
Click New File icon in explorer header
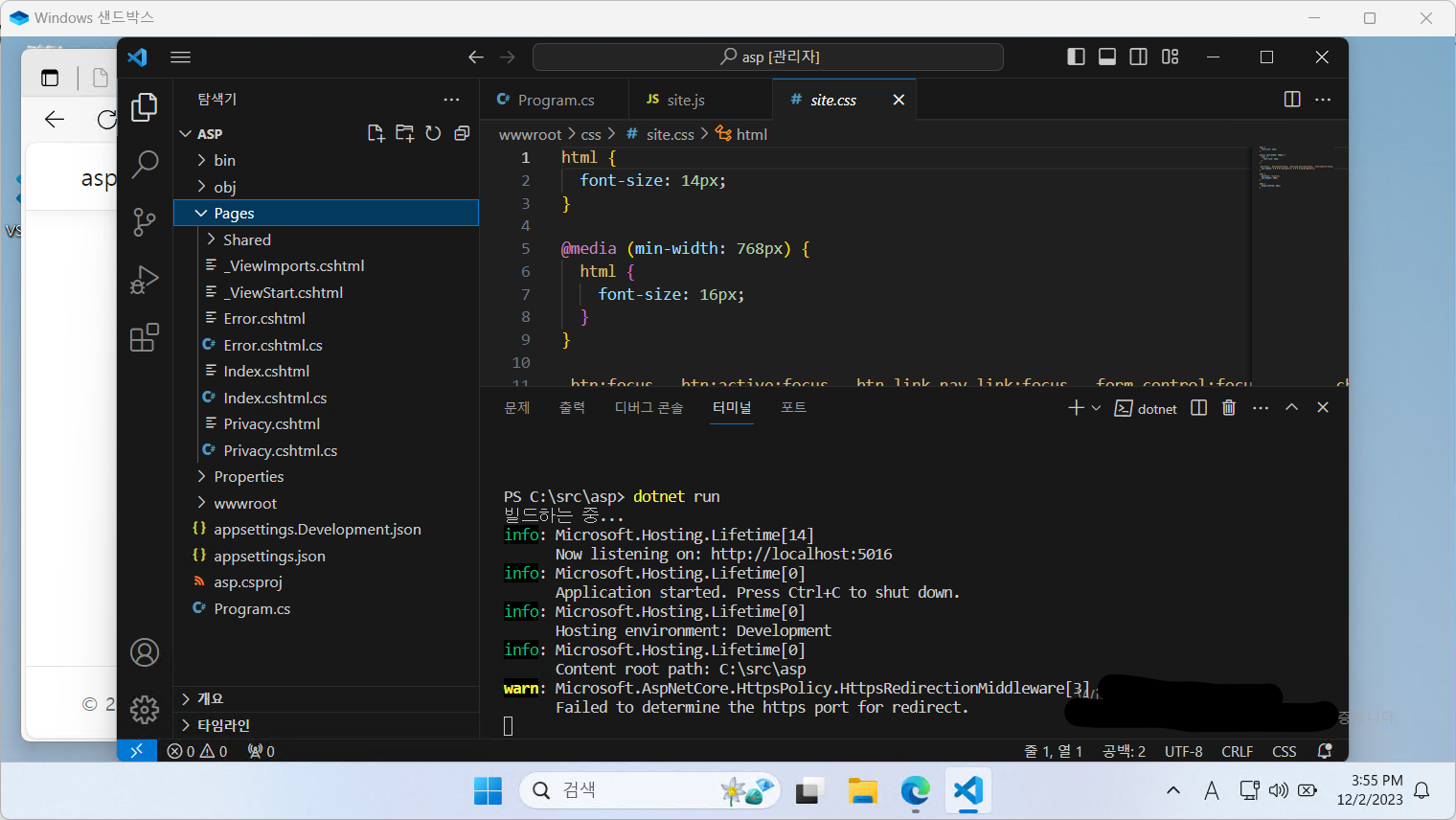pos(376,133)
